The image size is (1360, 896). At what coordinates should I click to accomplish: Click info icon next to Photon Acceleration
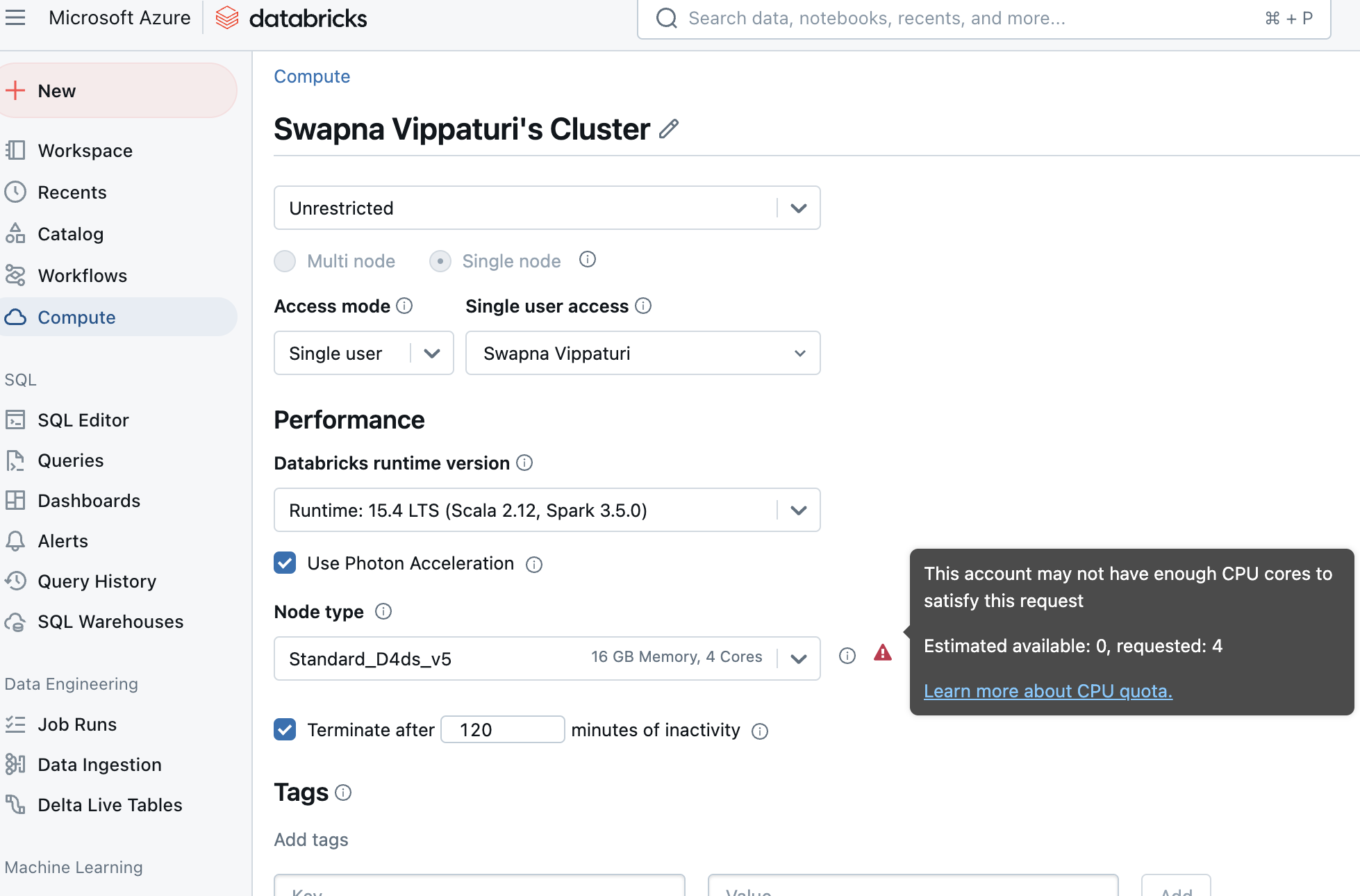point(533,565)
